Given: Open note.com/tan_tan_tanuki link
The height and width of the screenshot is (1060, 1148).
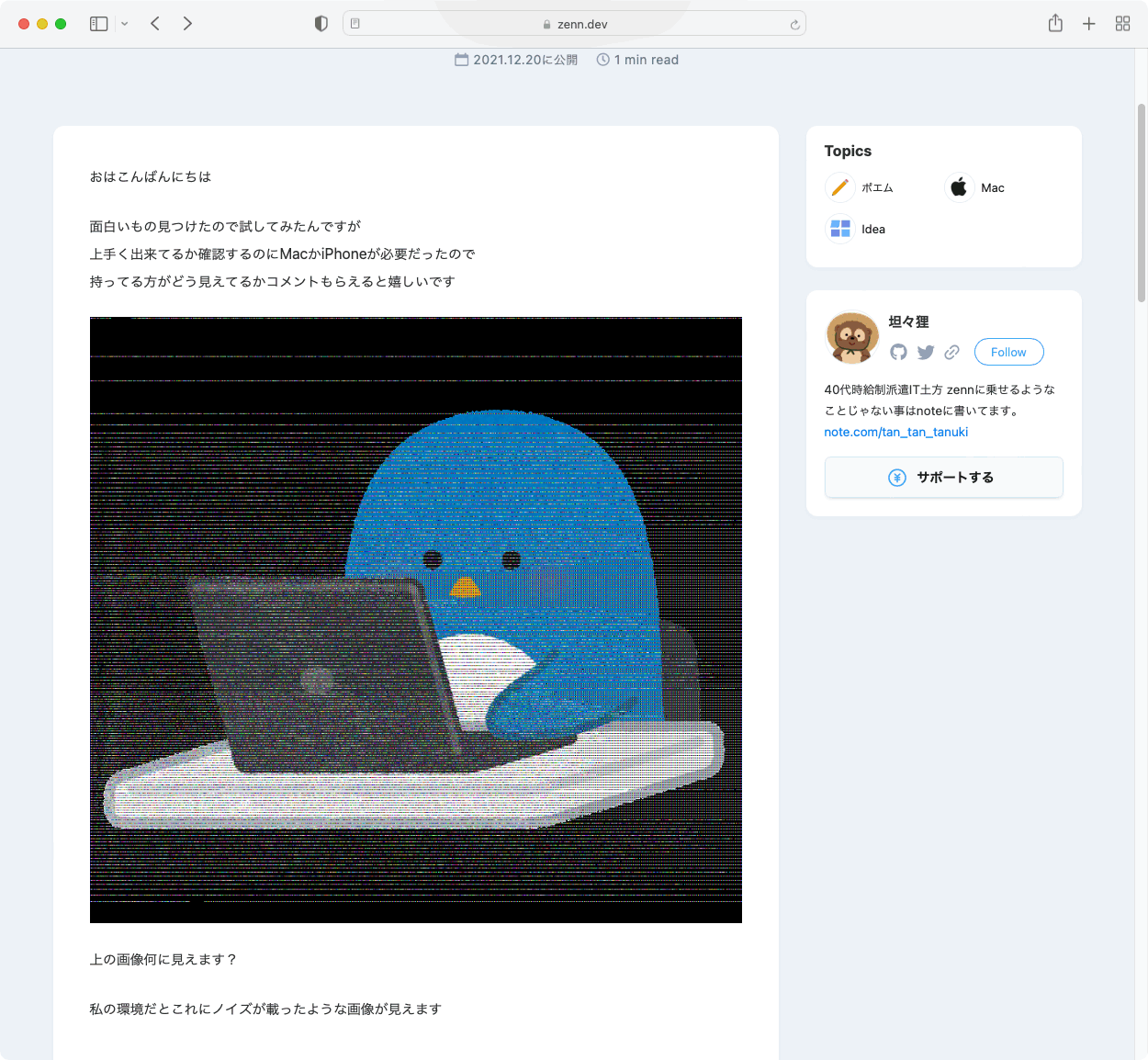Looking at the screenshot, I should click(896, 432).
